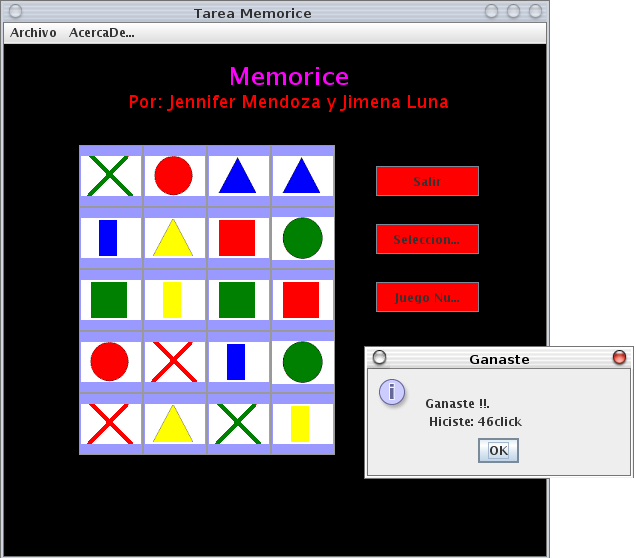Choose the yellow triangle card below the red circle
Screen dimensions: 636x558
coord(175,238)
